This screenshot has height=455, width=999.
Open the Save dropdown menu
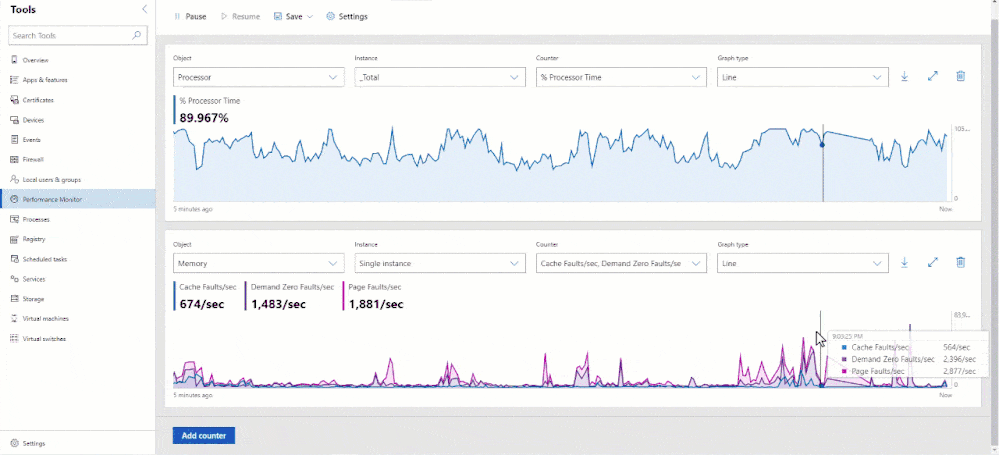tap(293, 17)
